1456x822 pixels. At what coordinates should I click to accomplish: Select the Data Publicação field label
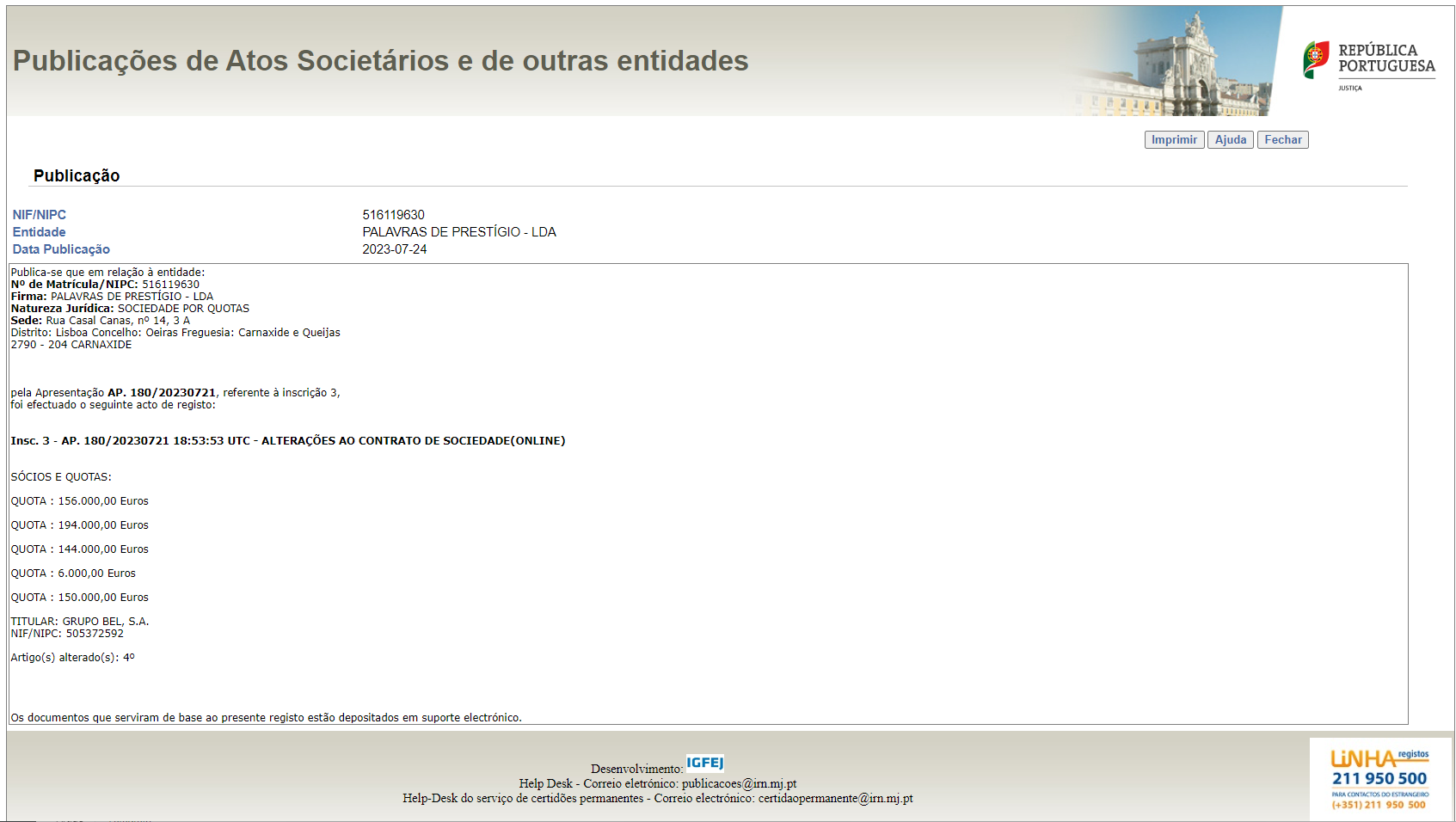[61, 249]
